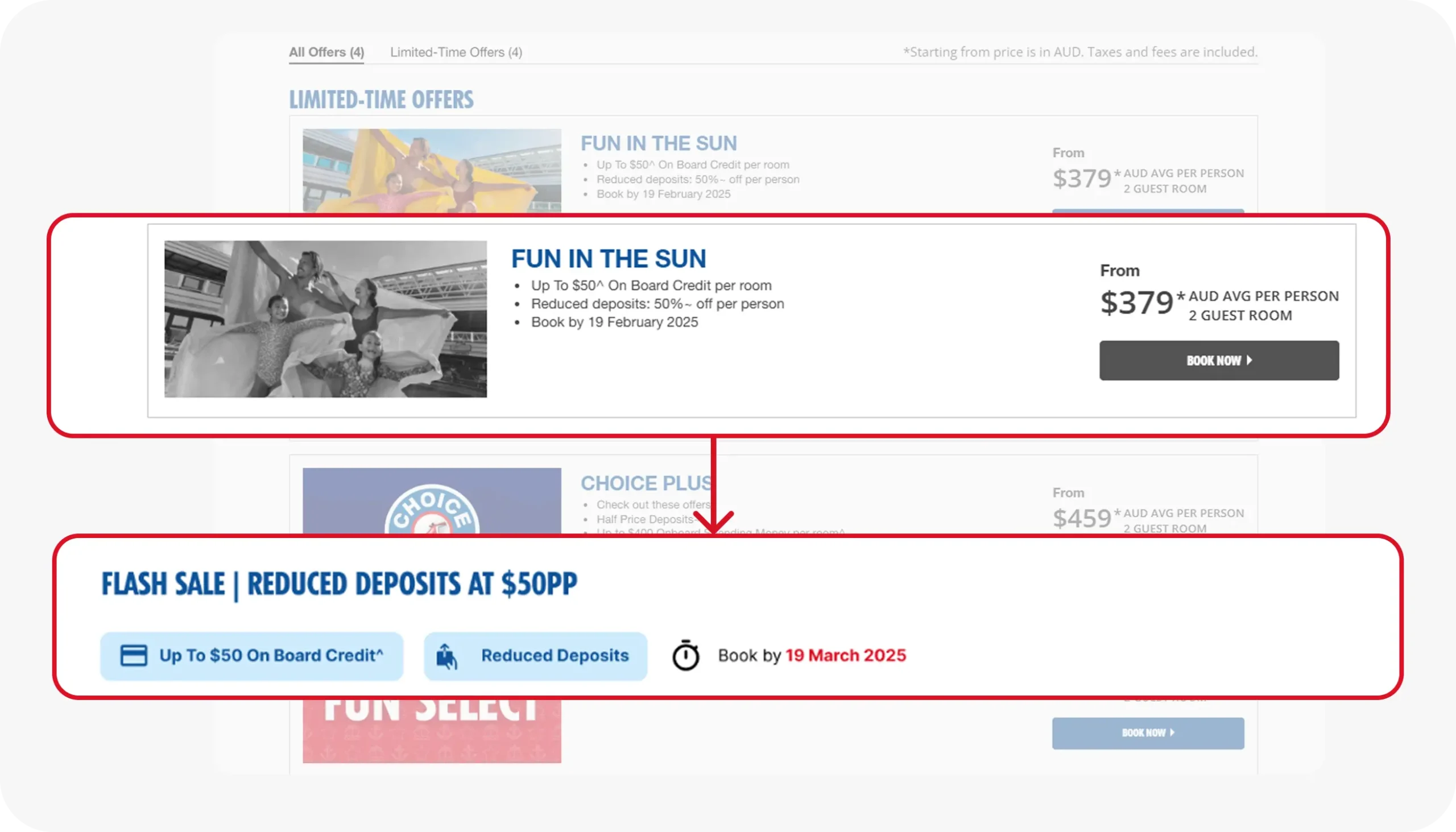
Task: Click the Flash Sale reduced deposits heading
Action: click(x=340, y=584)
